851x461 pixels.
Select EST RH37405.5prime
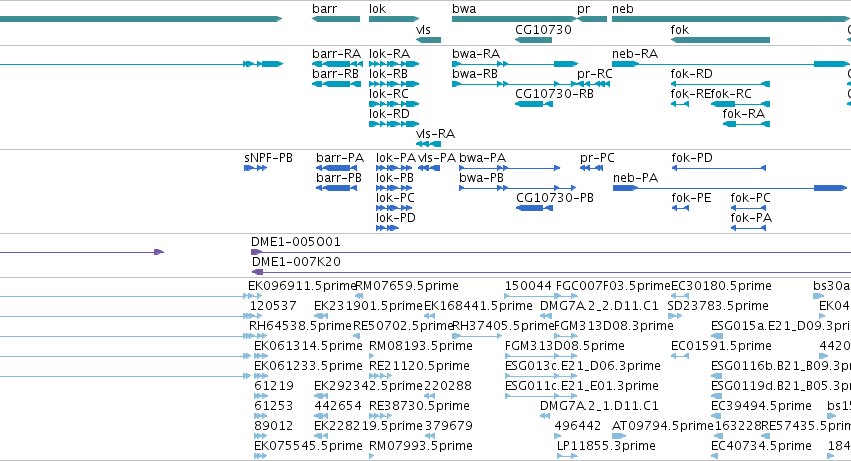pos(504,326)
